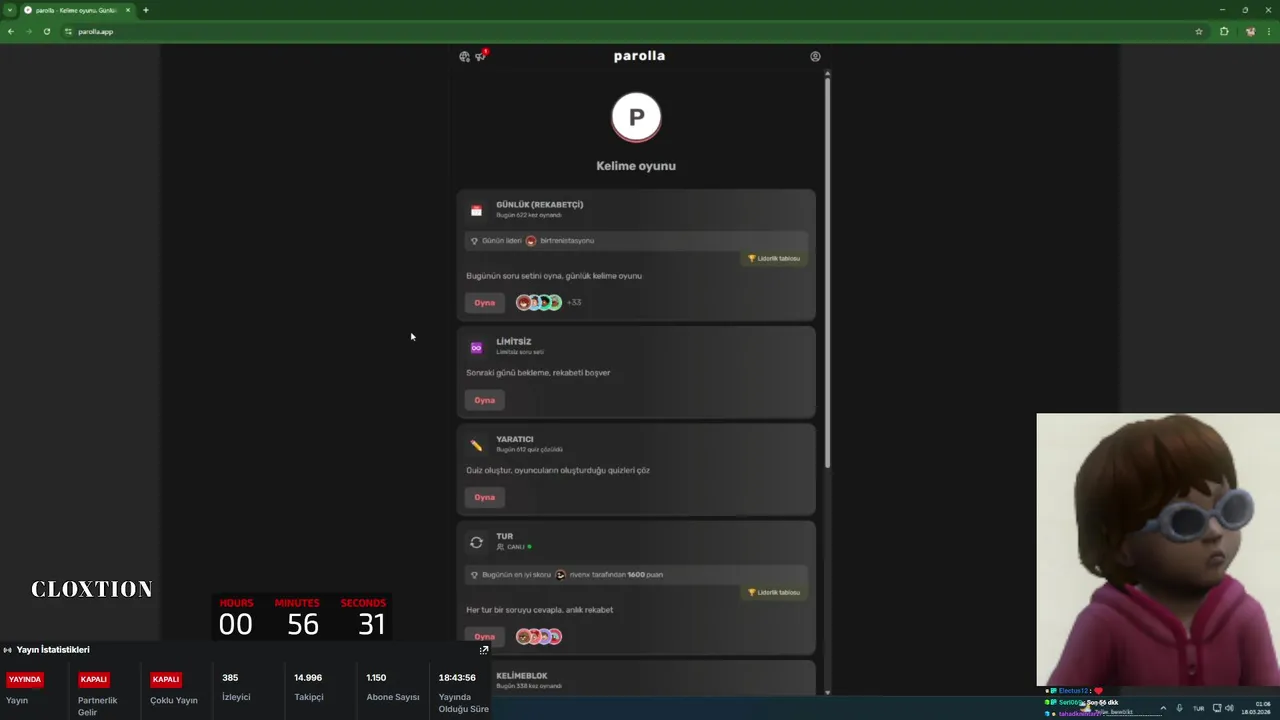
Task: Open Liderlik tablosu in TUR card
Action: pyautogui.click(x=773, y=593)
